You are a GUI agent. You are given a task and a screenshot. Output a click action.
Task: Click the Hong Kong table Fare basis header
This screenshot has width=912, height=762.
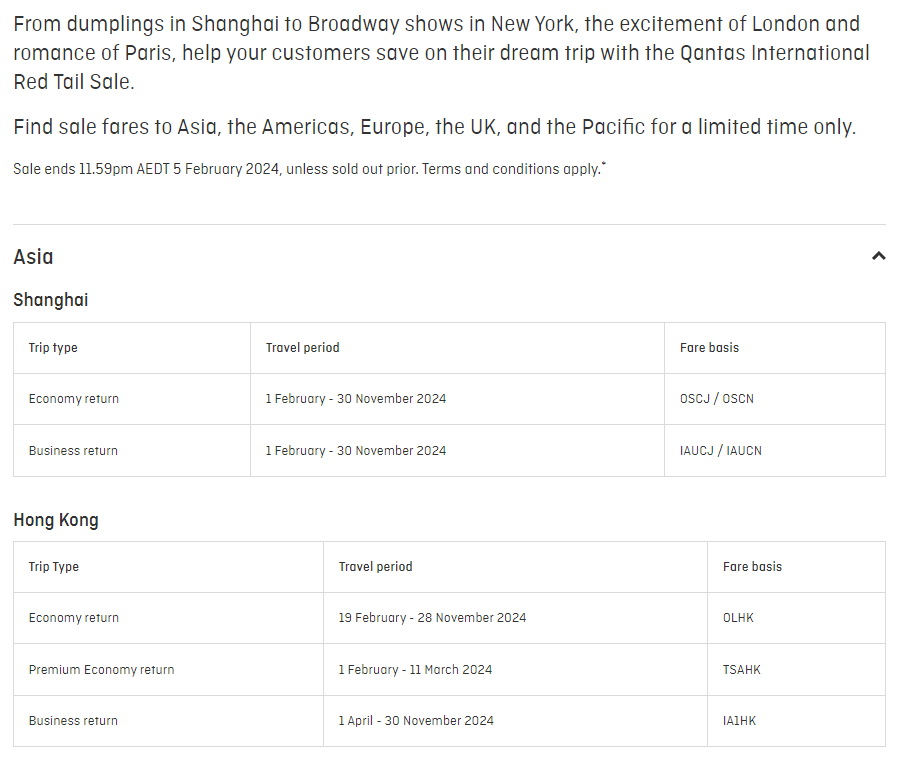752,567
